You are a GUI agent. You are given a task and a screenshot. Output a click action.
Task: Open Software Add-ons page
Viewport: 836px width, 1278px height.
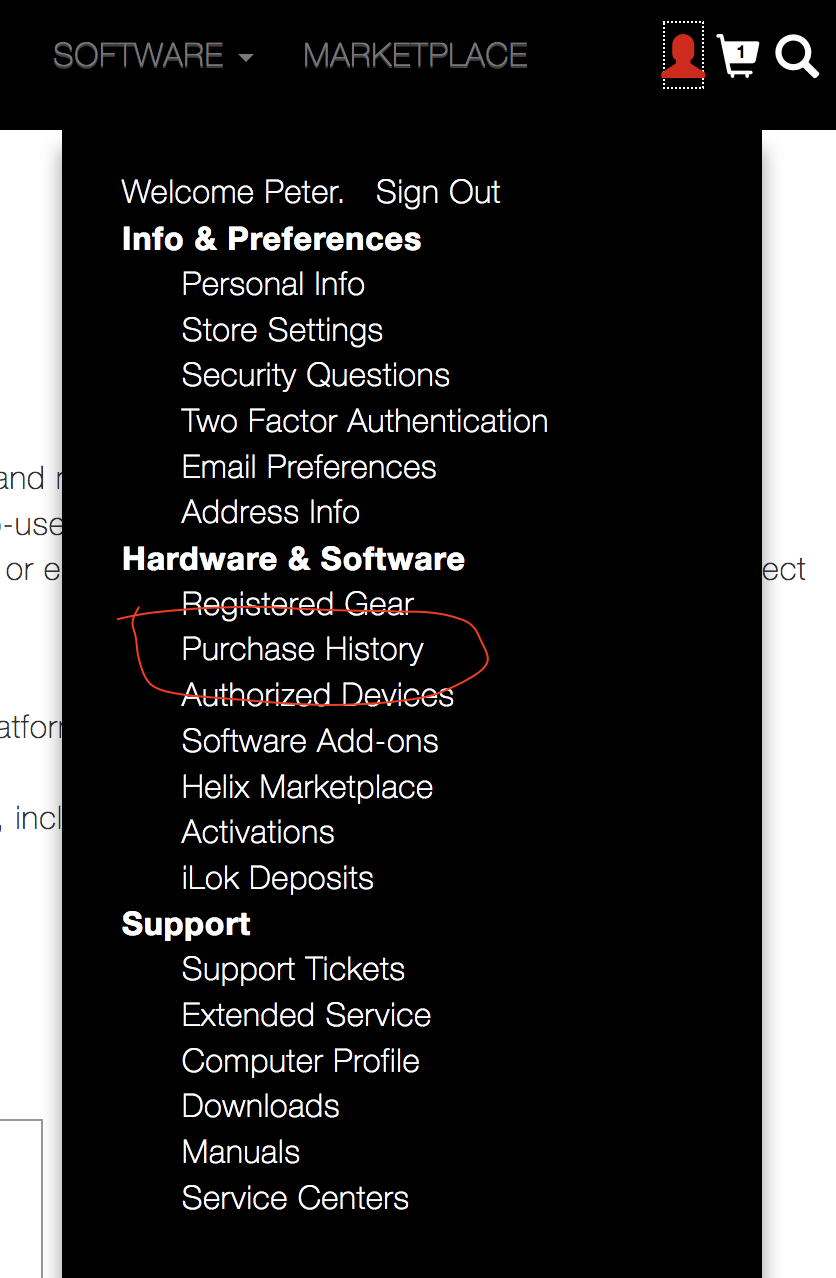pos(310,741)
